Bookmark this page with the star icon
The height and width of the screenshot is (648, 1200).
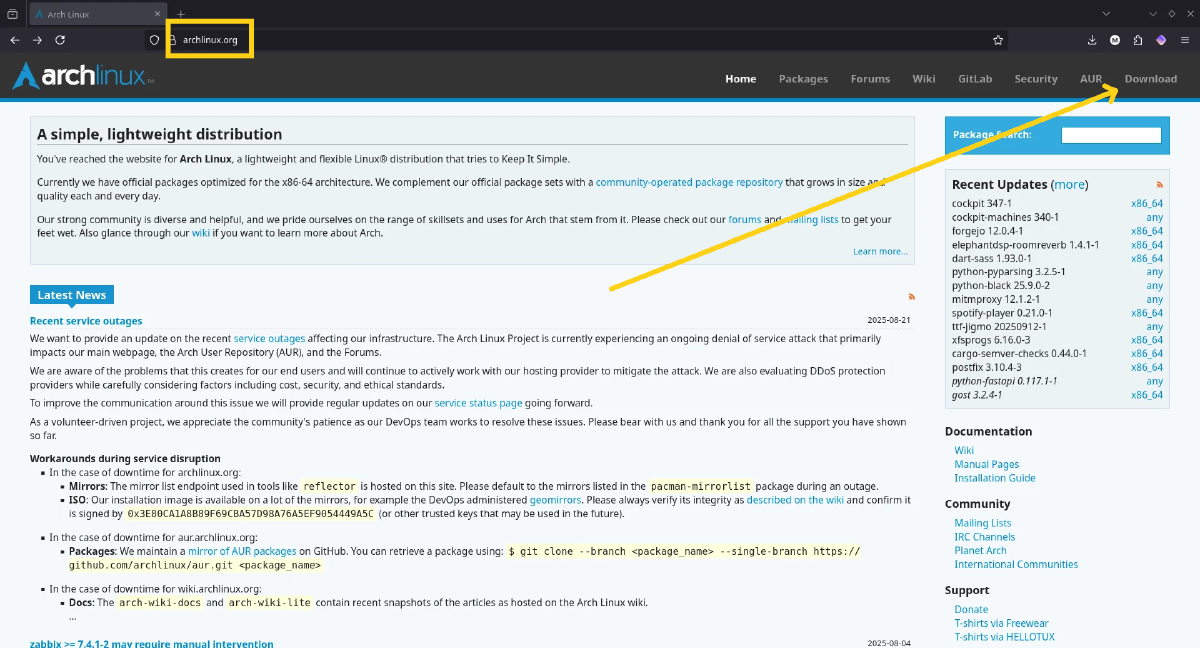click(997, 40)
